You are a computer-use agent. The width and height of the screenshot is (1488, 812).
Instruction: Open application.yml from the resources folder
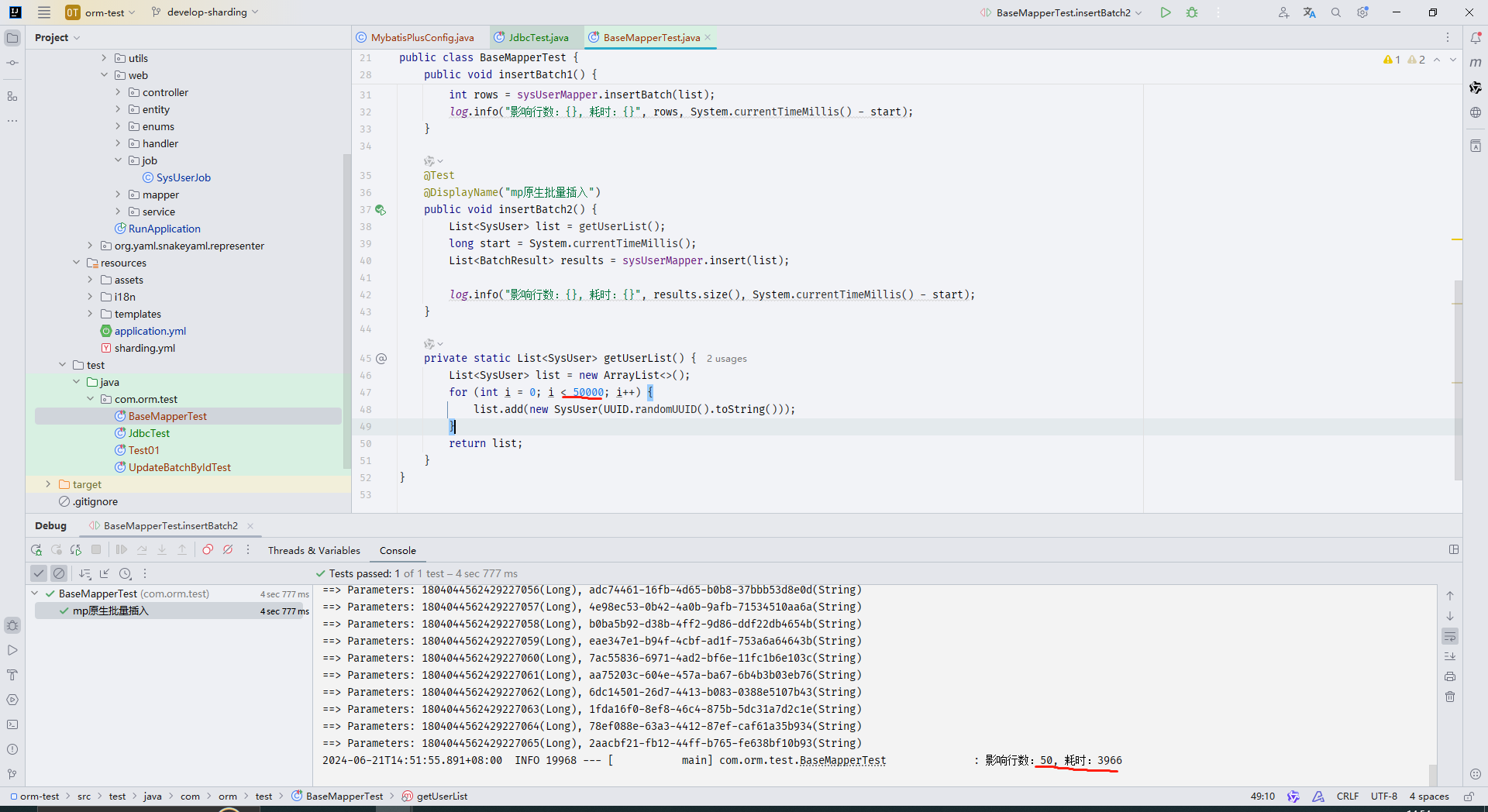coord(150,331)
